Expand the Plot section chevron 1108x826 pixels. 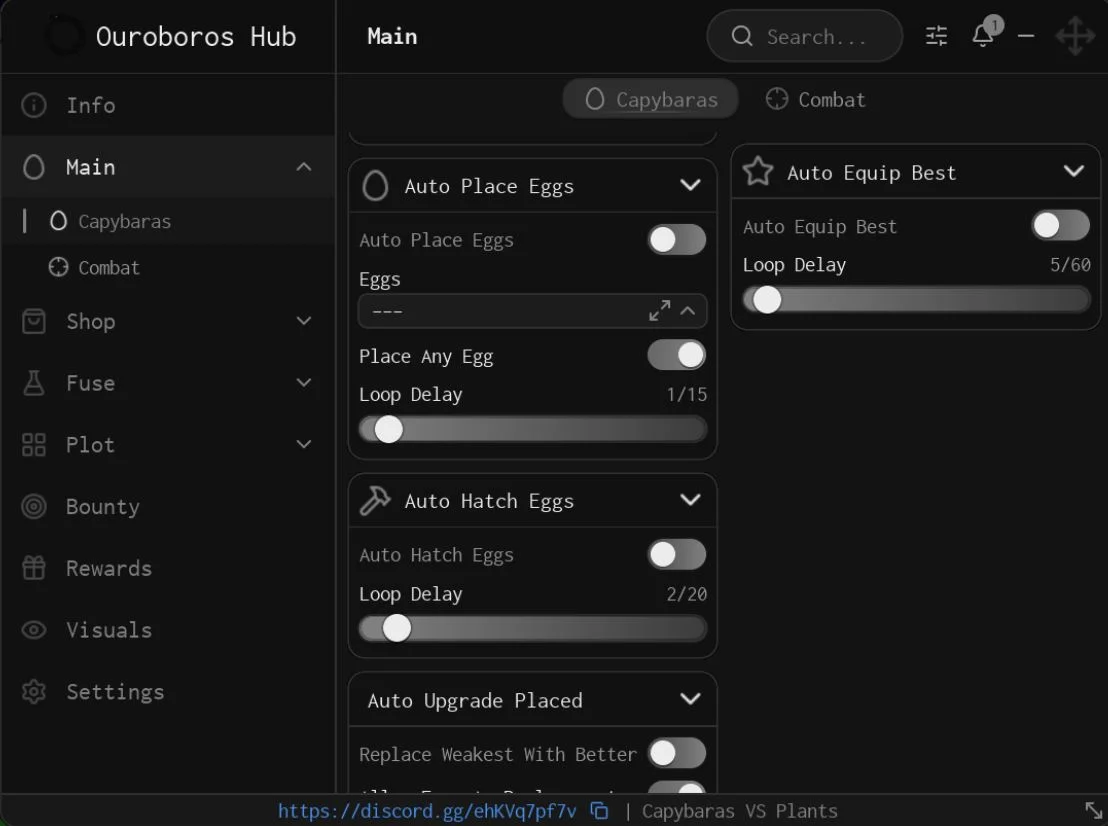(304, 444)
